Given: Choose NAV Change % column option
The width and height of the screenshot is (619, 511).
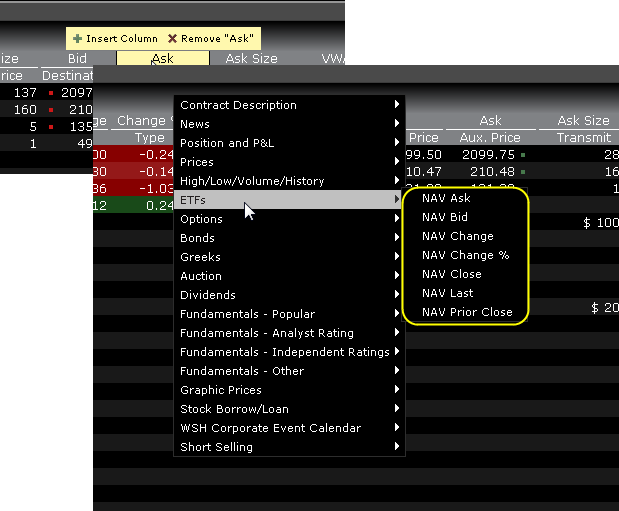Looking at the screenshot, I should click(465, 255).
